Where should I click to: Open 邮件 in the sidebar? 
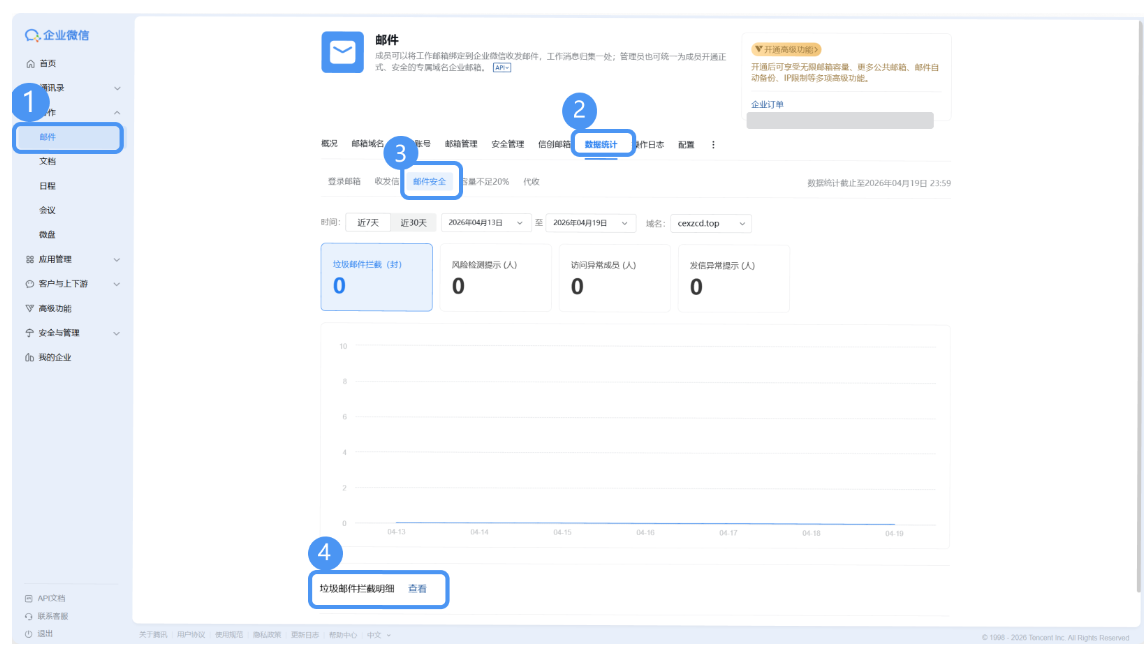68,137
